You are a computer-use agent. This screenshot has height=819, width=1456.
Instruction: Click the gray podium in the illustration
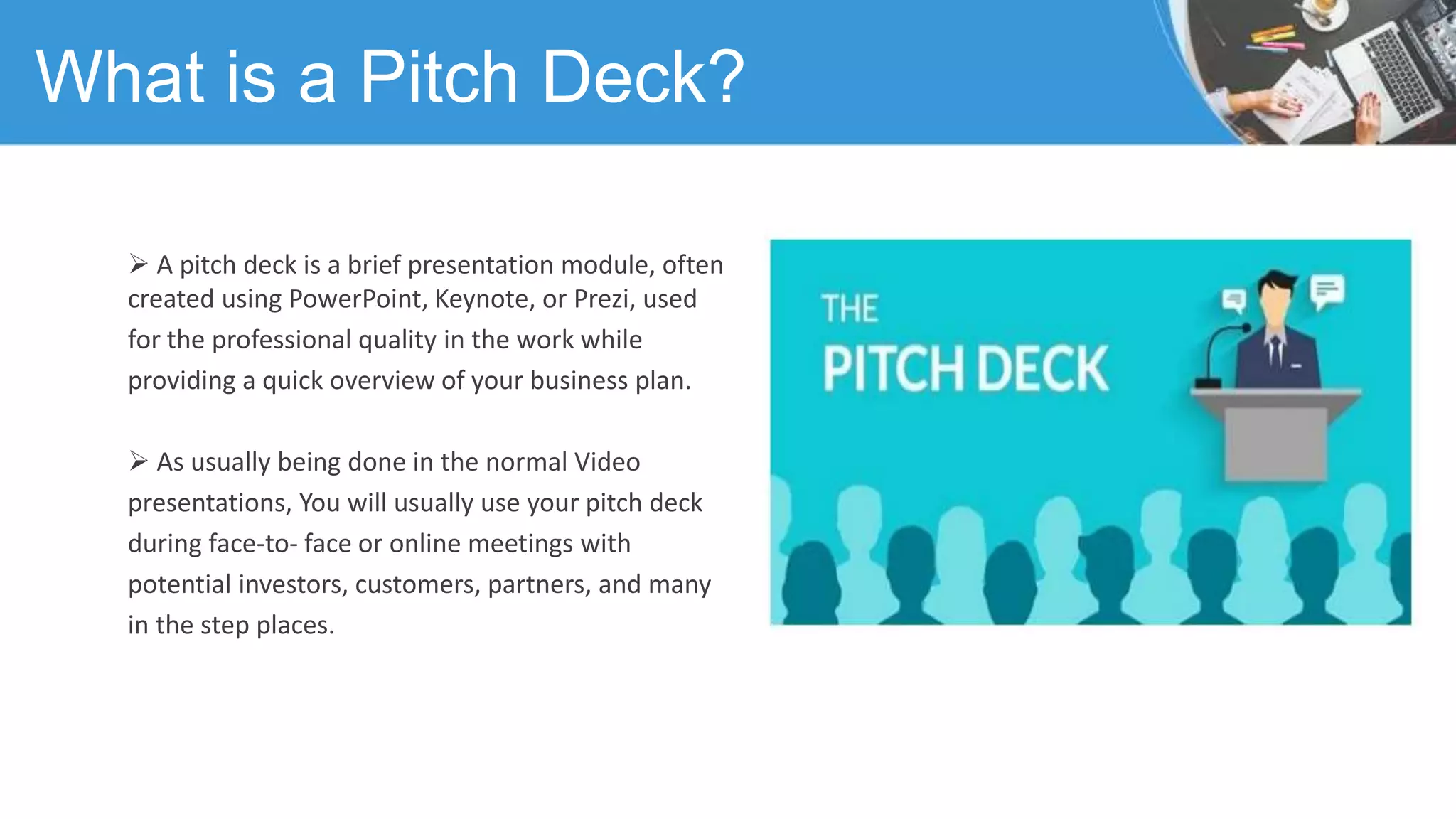1276,434
